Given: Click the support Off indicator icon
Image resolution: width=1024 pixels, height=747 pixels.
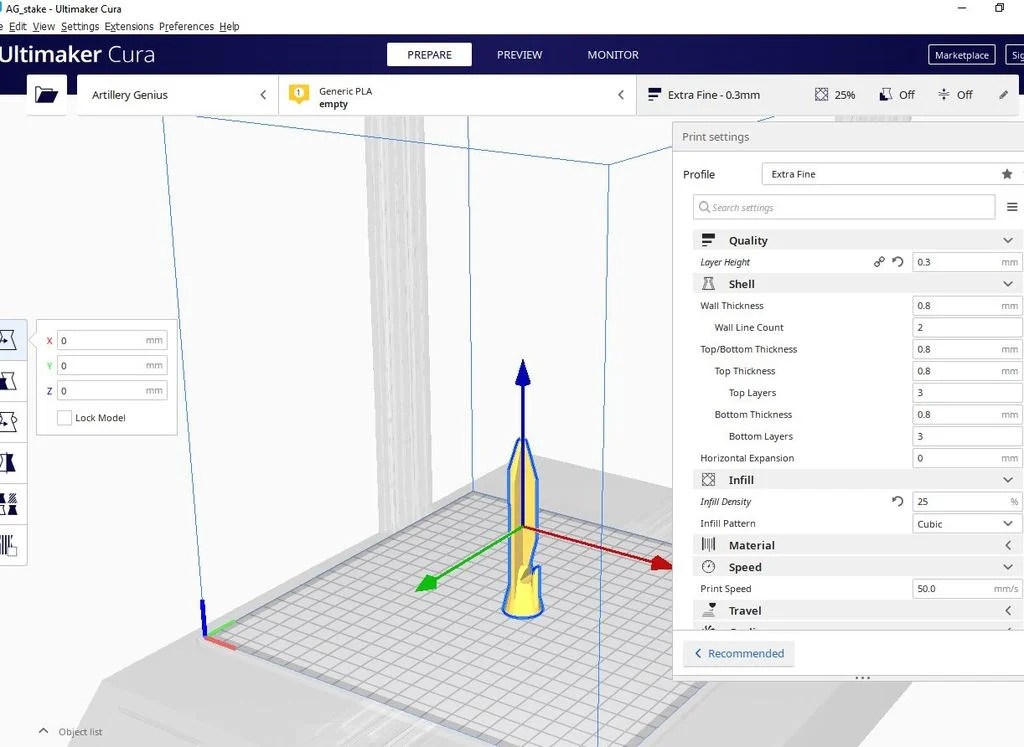Looking at the screenshot, I should pos(886,95).
